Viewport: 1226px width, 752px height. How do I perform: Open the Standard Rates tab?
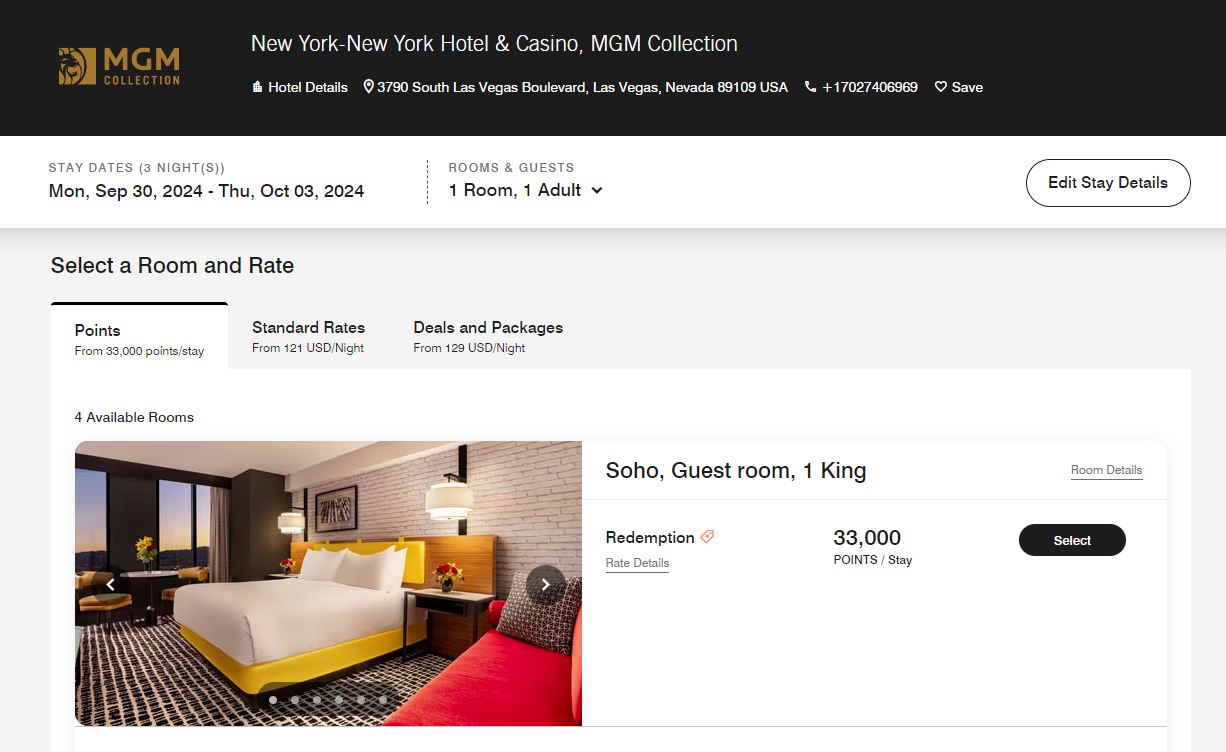click(308, 336)
